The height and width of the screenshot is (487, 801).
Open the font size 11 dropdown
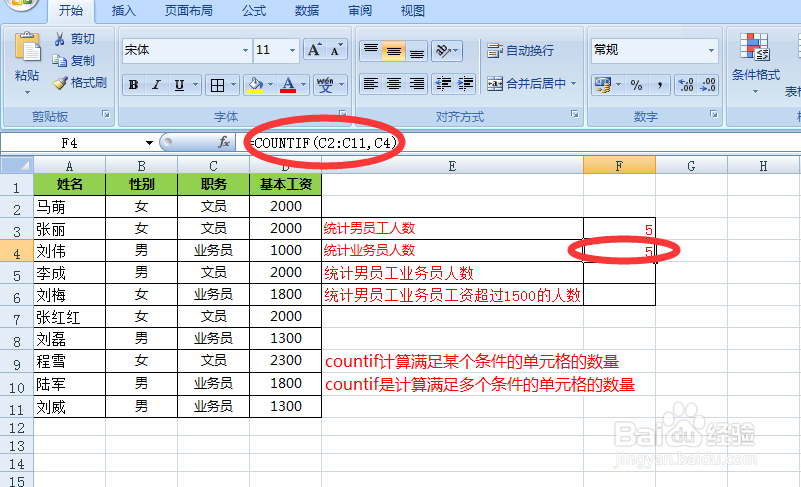292,50
